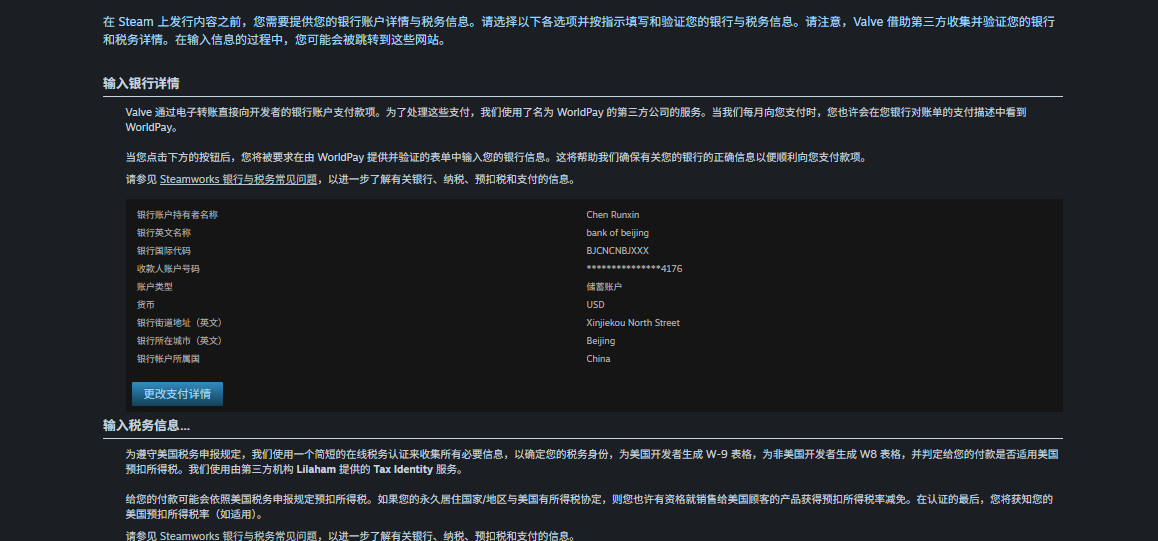Viewport: 1158px width, 541px height.
Task: Select the 银行帐户所属国 label
Action: tap(168, 359)
